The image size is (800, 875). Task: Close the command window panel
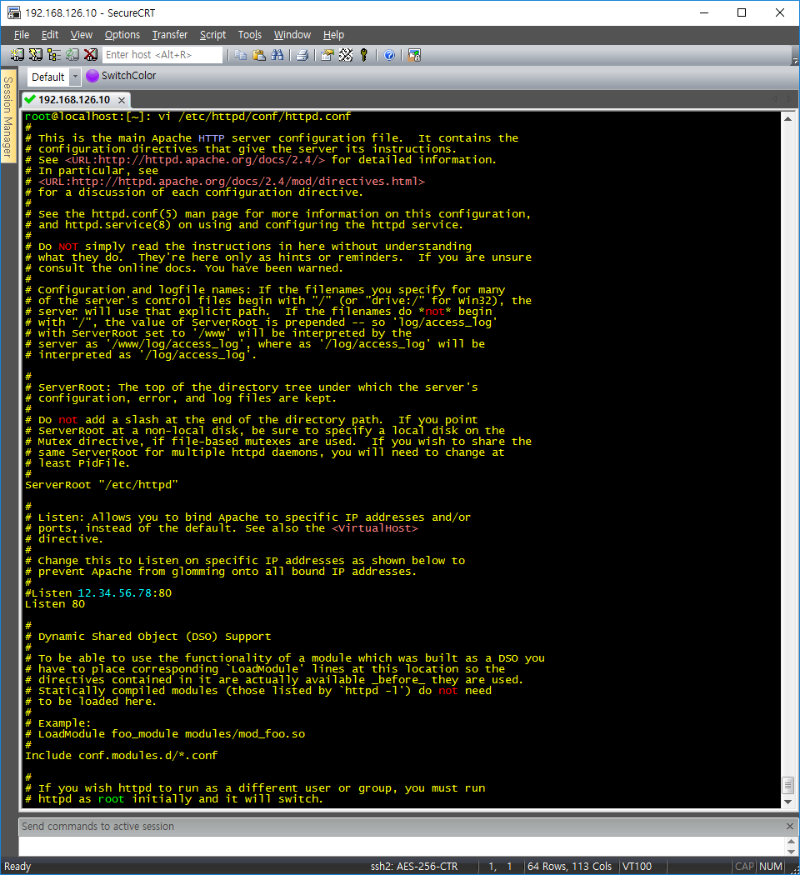pyautogui.click(x=788, y=827)
